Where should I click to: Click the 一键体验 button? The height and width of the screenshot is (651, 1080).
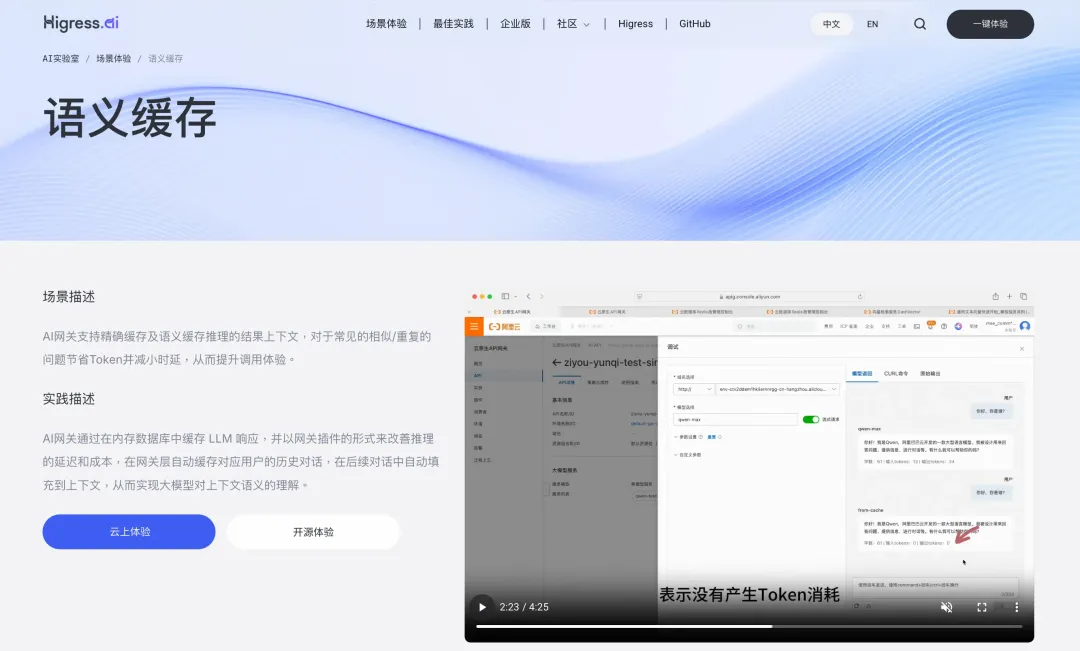[990, 24]
